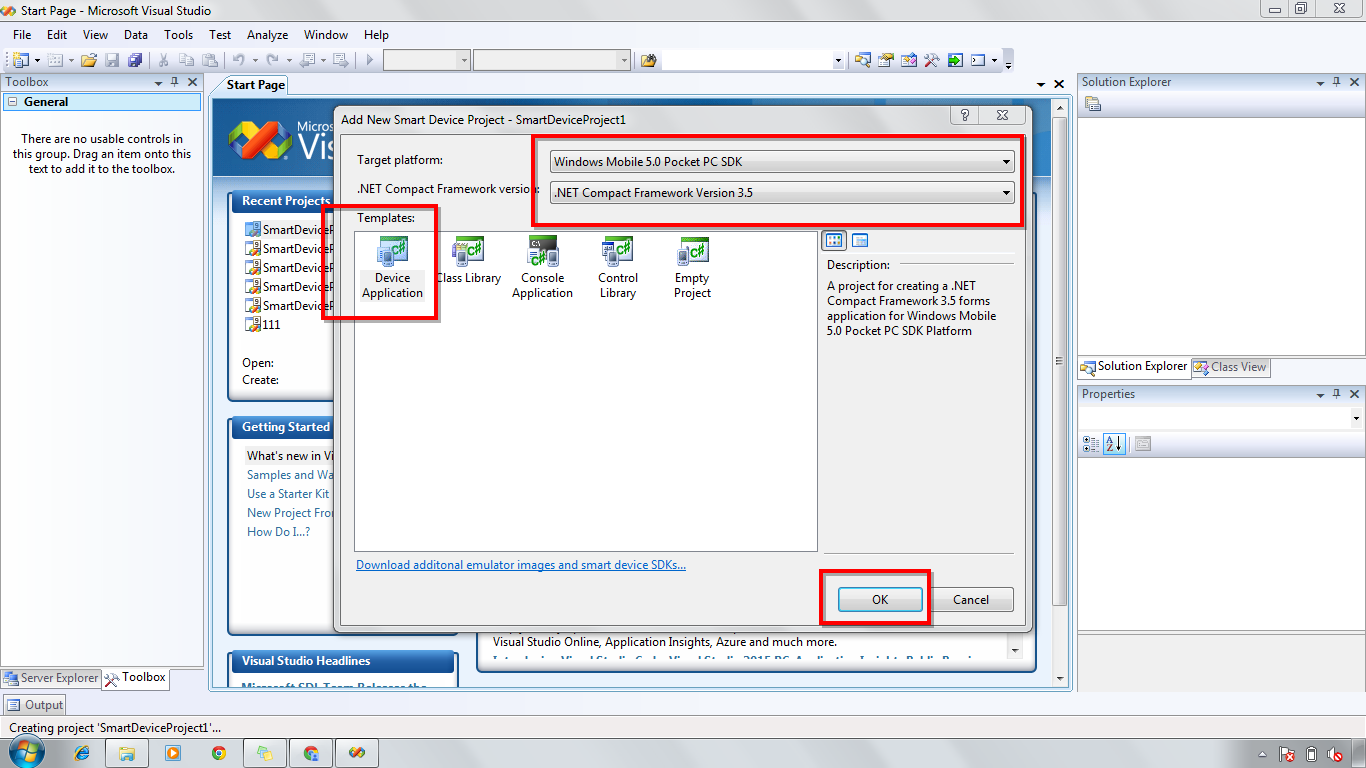The image size is (1366, 768).
Task: Click OK to create the project
Action: pyautogui.click(x=879, y=600)
